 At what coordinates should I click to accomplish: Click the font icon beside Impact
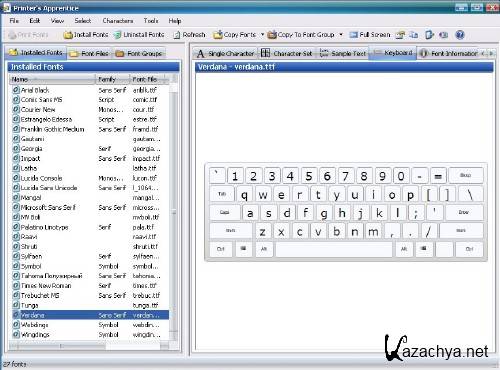tap(16, 158)
